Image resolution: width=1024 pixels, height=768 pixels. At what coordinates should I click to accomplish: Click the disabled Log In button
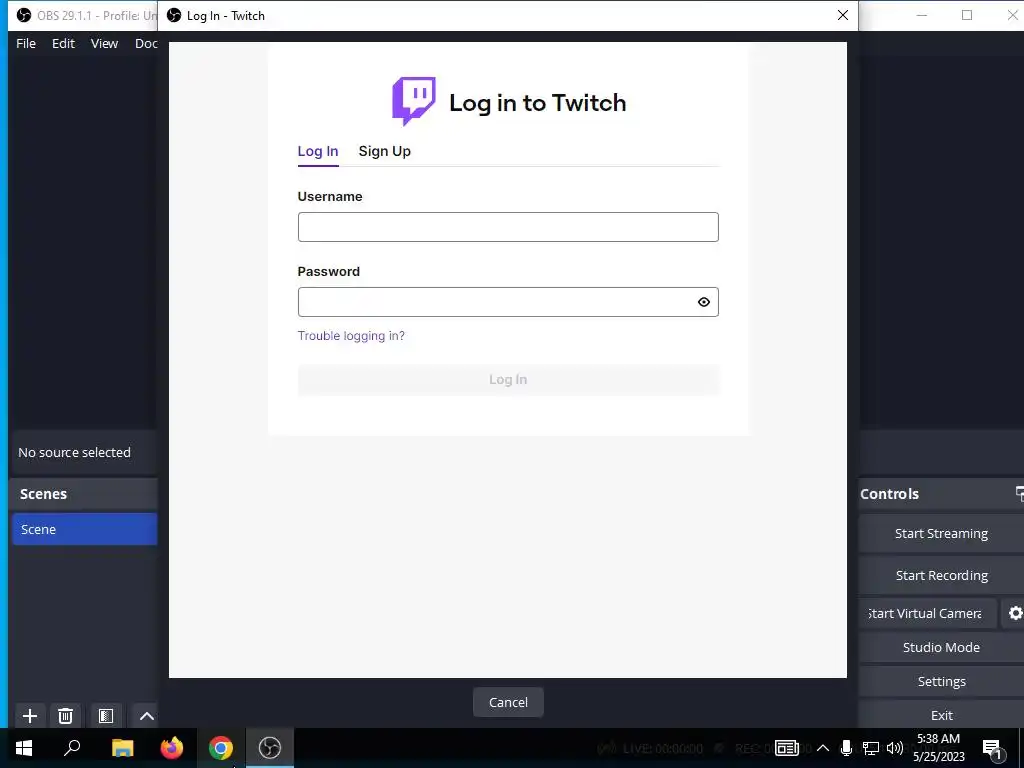click(508, 379)
